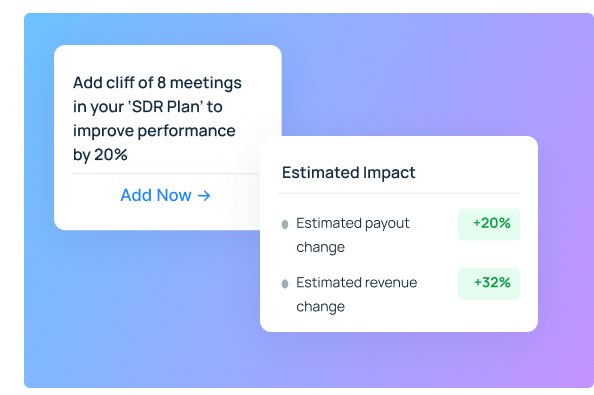Click the divider below the Estimated Impact title
Image resolution: width=594 pixels, height=395 pixels.
coord(399,193)
